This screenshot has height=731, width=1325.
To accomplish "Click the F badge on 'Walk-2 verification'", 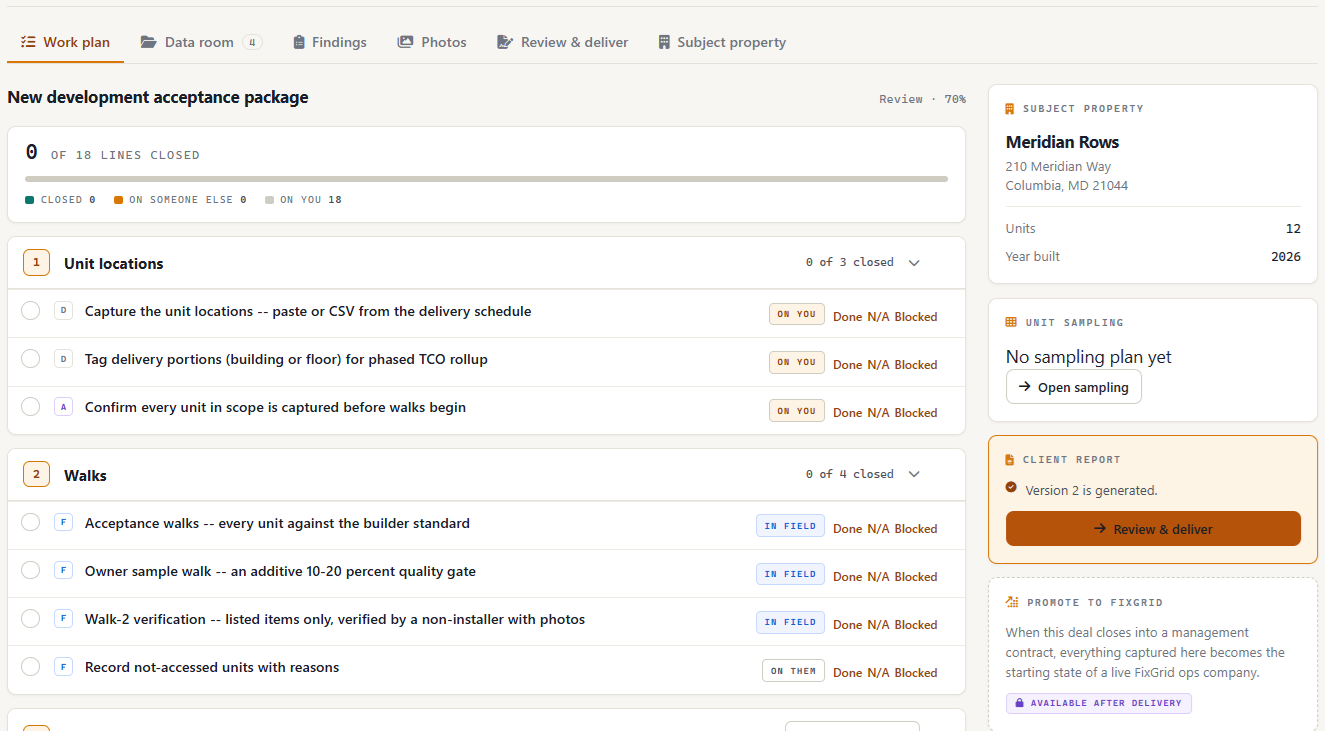I will [63, 619].
